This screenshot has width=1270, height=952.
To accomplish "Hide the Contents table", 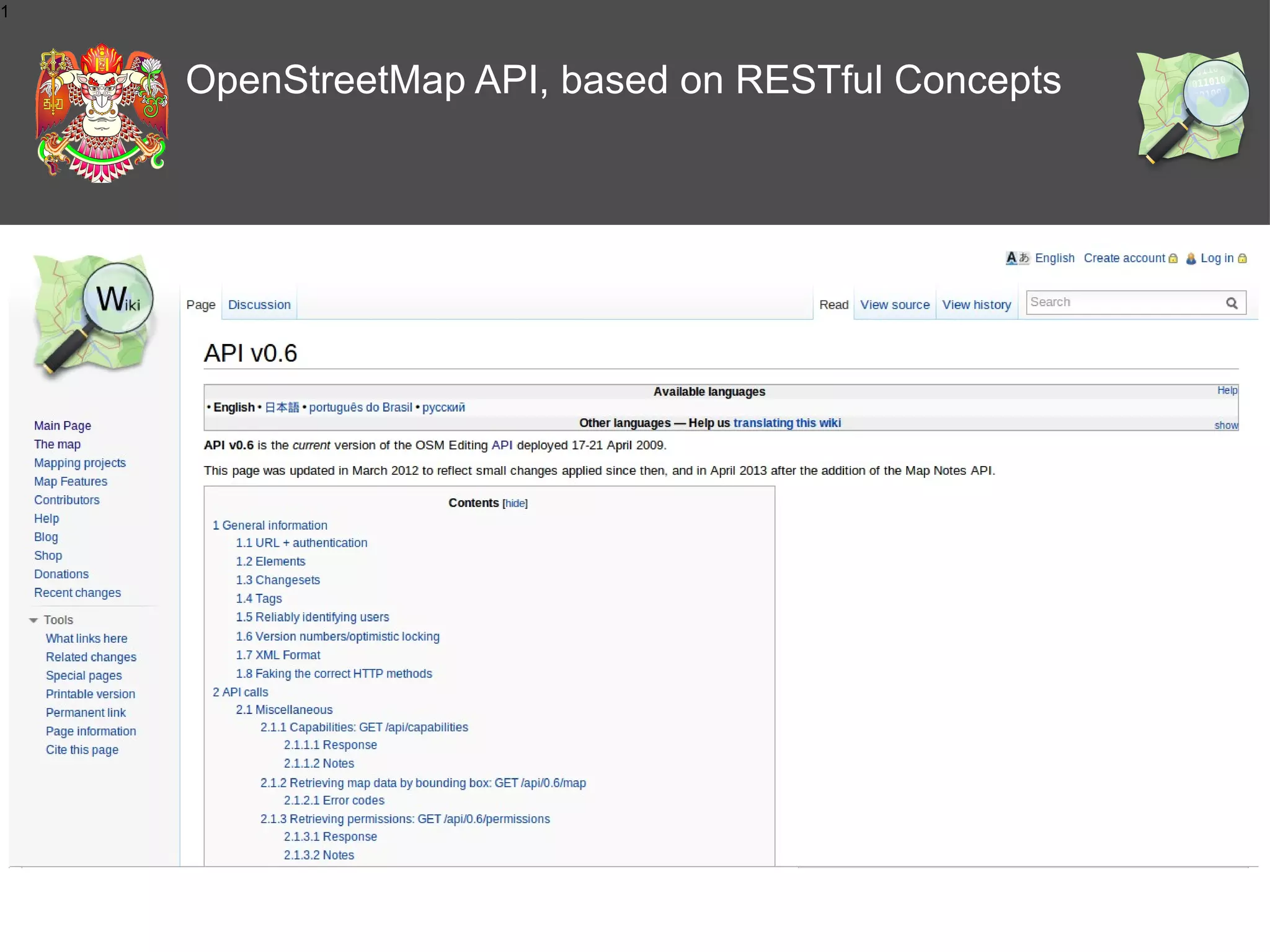I will [515, 503].
